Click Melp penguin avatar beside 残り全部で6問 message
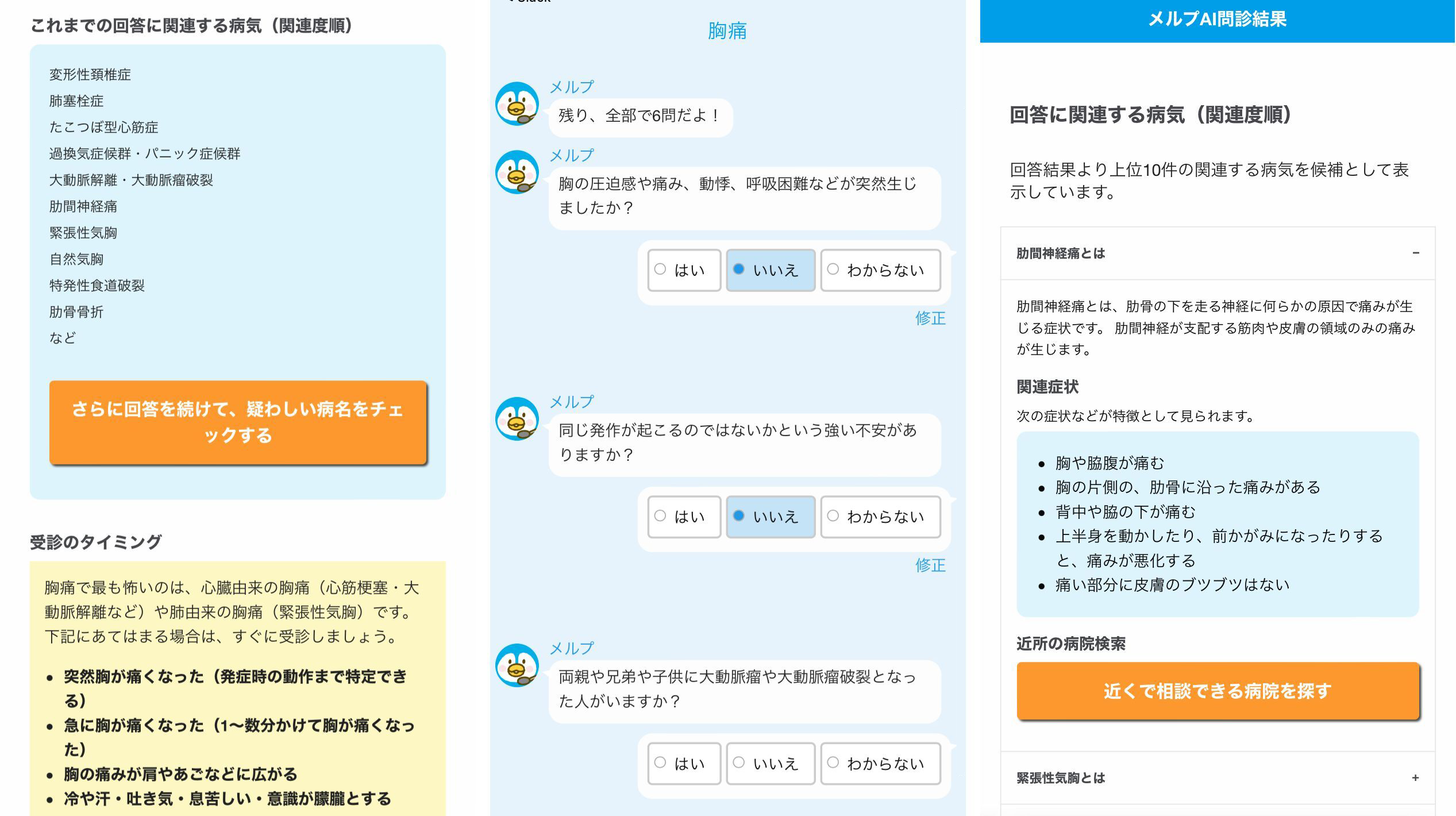This screenshot has width=1456, height=816. [x=517, y=103]
